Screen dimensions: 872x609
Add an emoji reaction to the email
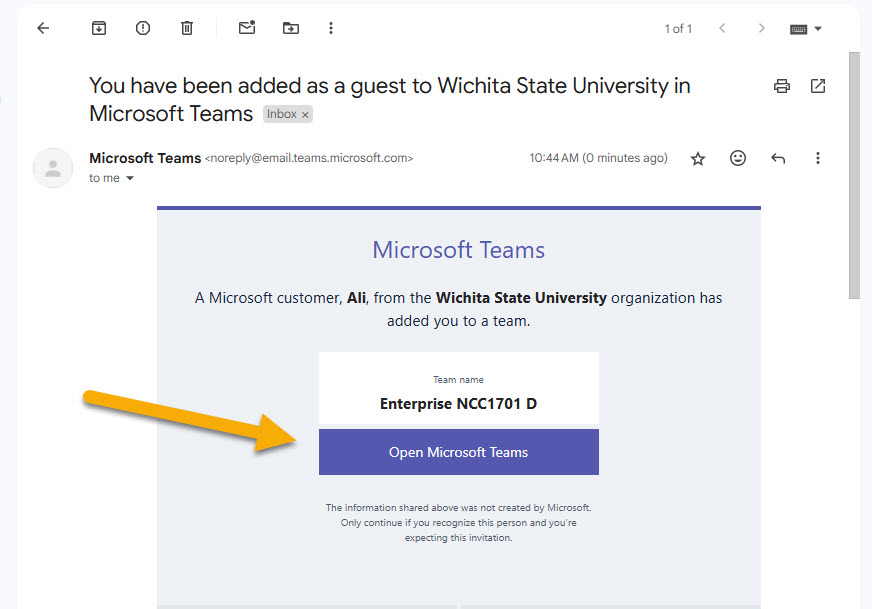click(738, 158)
